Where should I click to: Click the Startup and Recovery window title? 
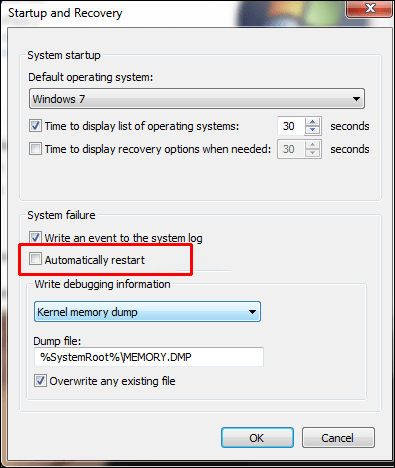click(65, 13)
